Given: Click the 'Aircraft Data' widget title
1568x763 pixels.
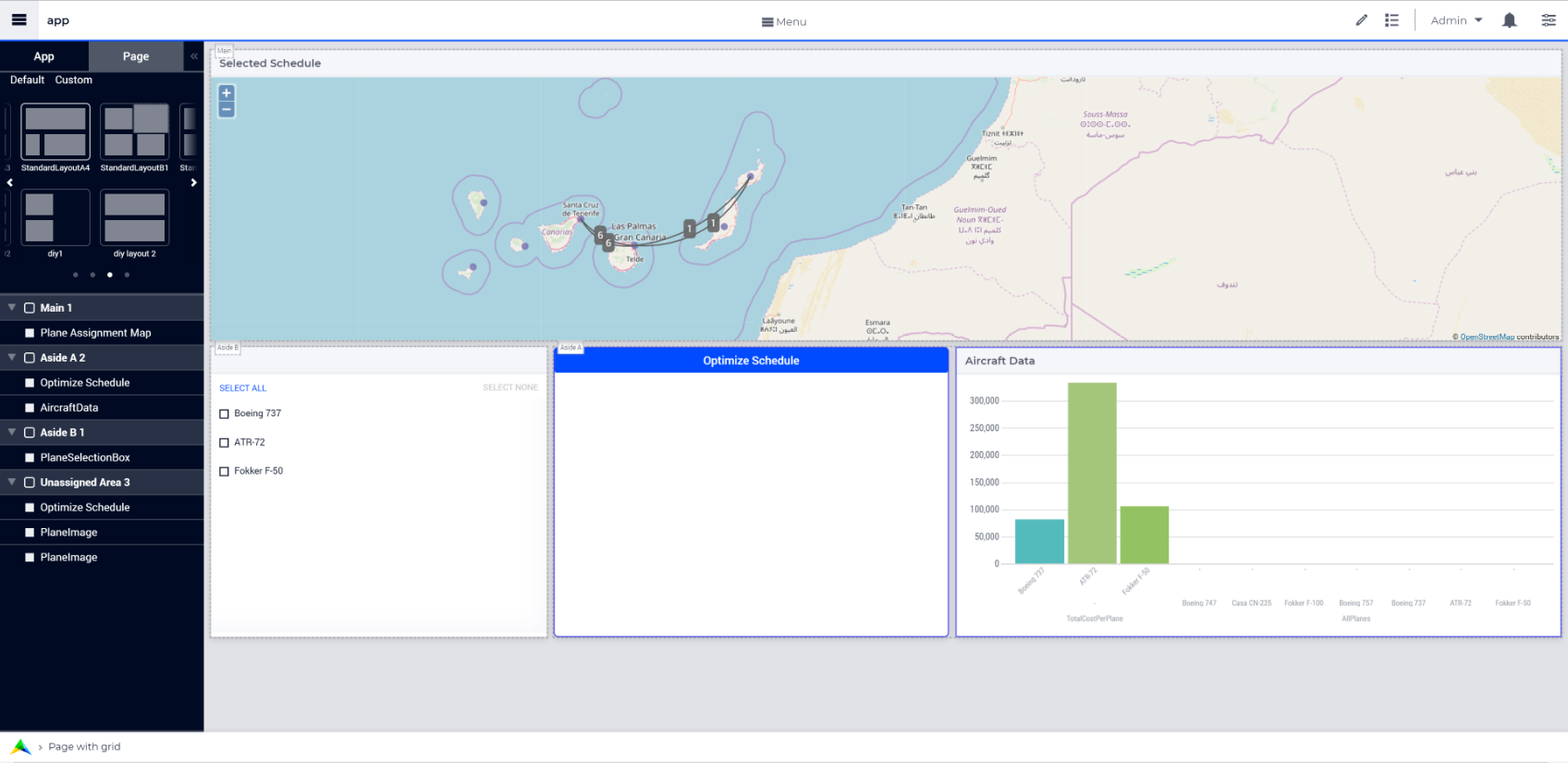Looking at the screenshot, I should click(x=999, y=362).
